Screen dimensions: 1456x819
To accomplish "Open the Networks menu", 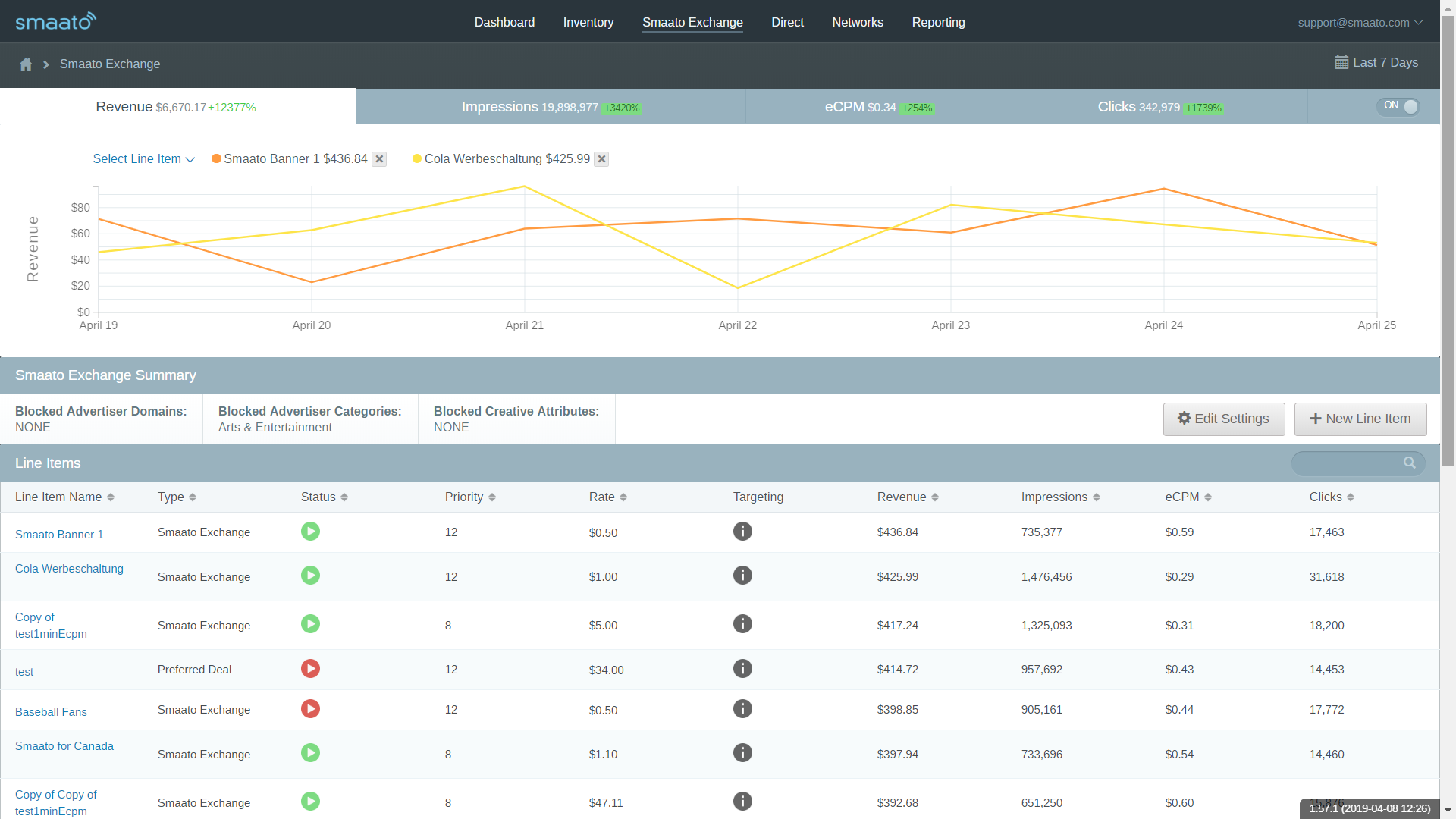I will (858, 23).
